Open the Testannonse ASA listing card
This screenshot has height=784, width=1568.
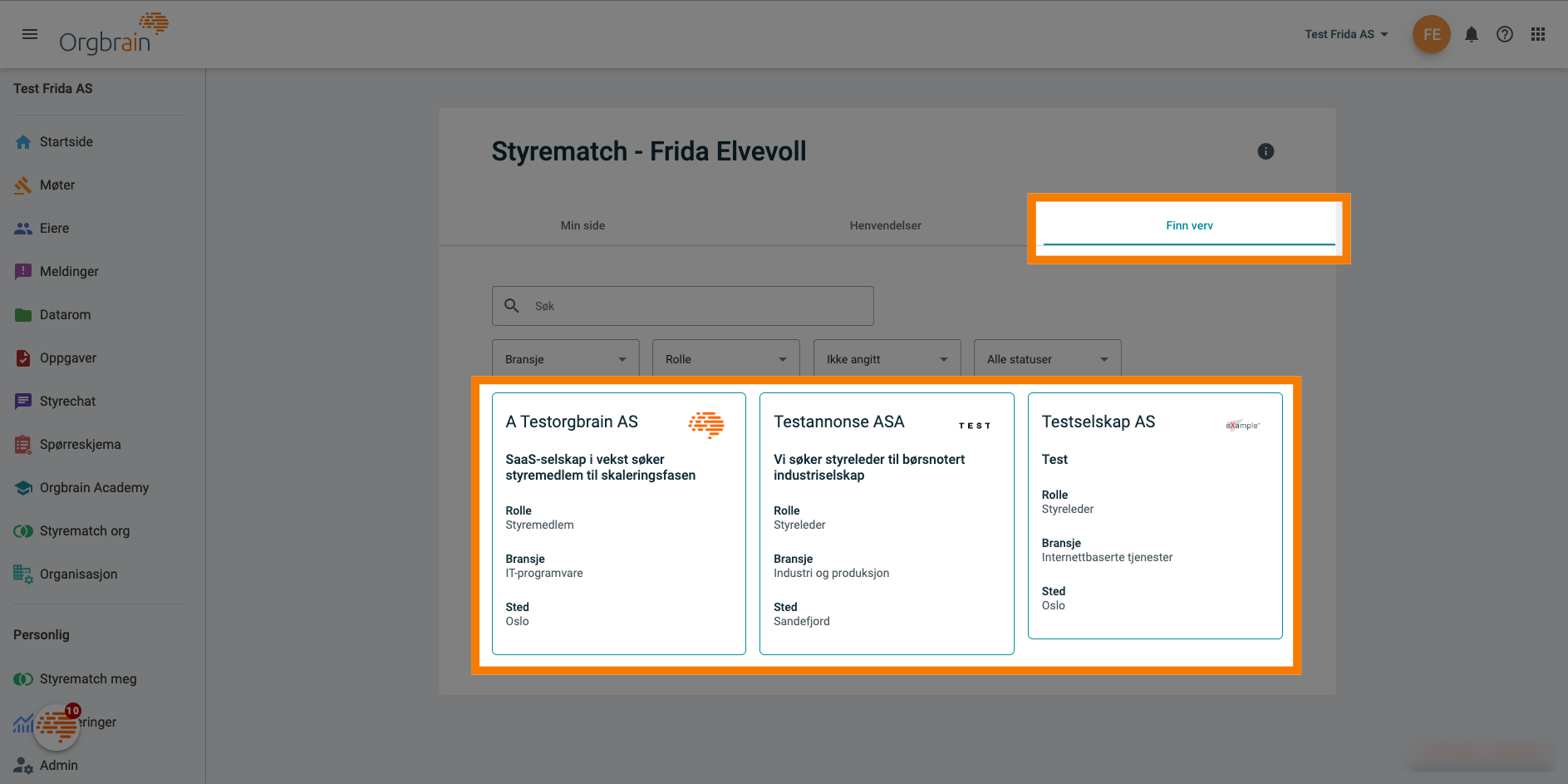tap(887, 524)
